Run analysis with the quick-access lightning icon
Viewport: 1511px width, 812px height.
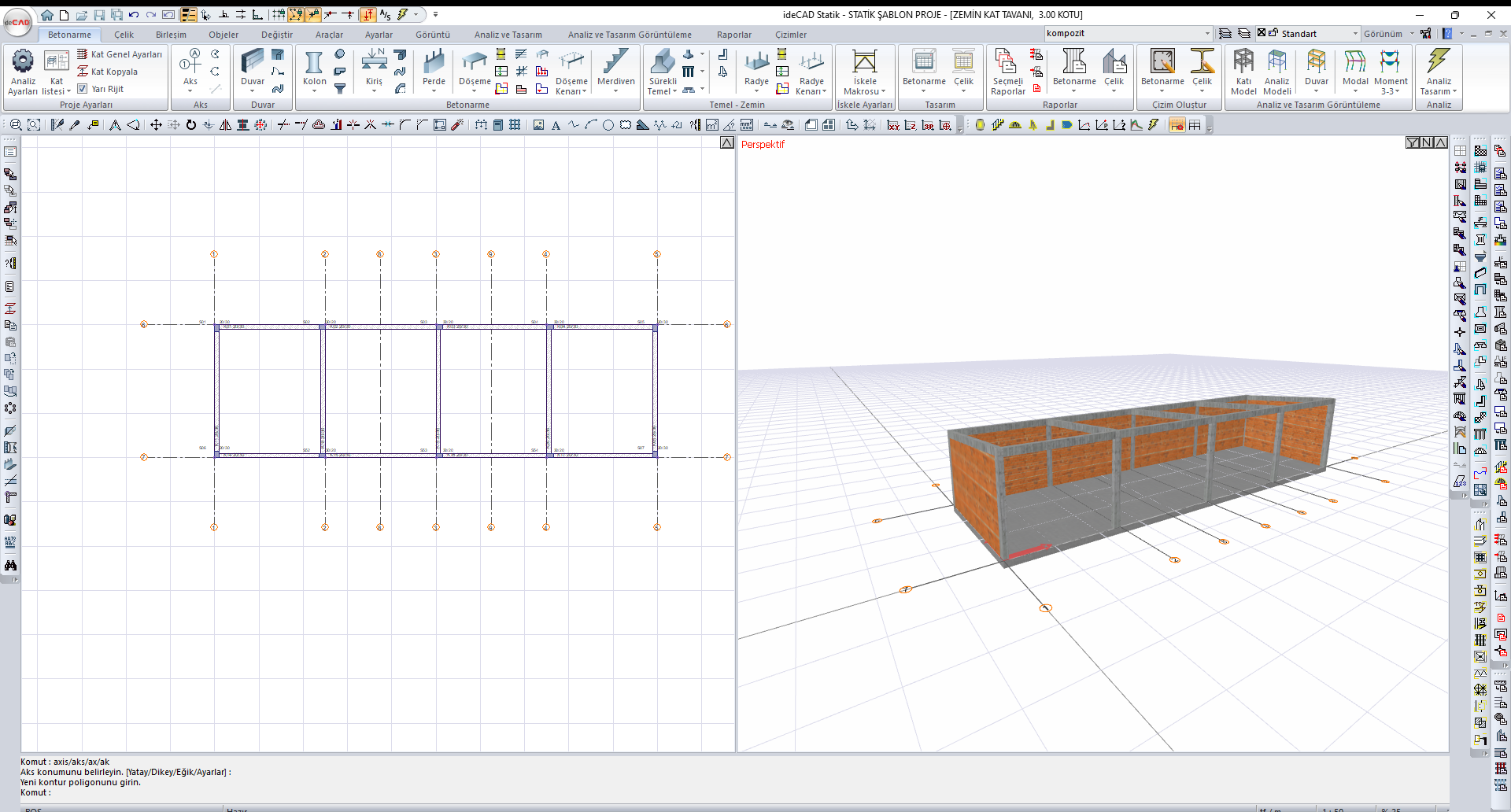[x=403, y=14]
